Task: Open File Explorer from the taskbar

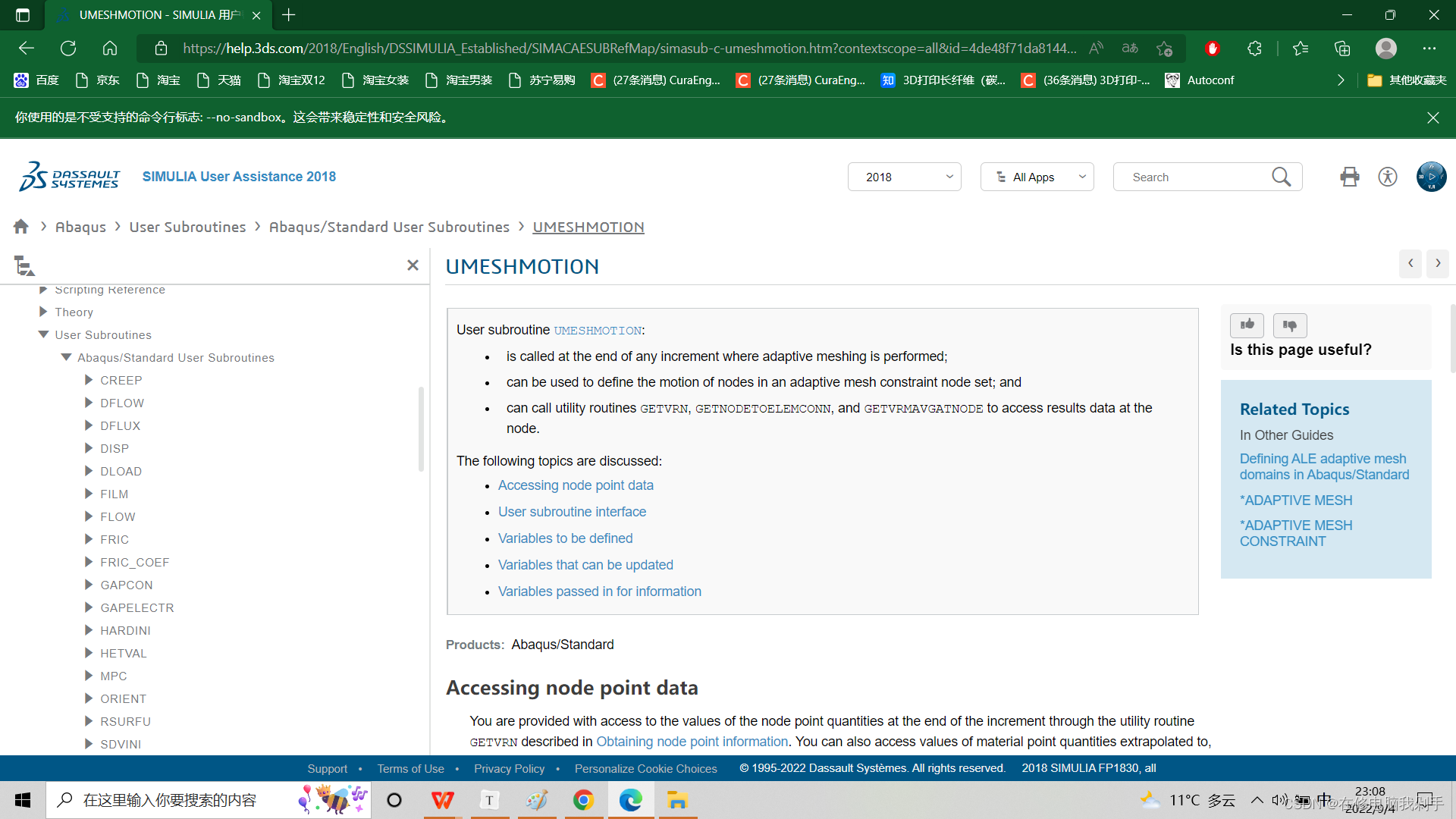Action: (677, 800)
